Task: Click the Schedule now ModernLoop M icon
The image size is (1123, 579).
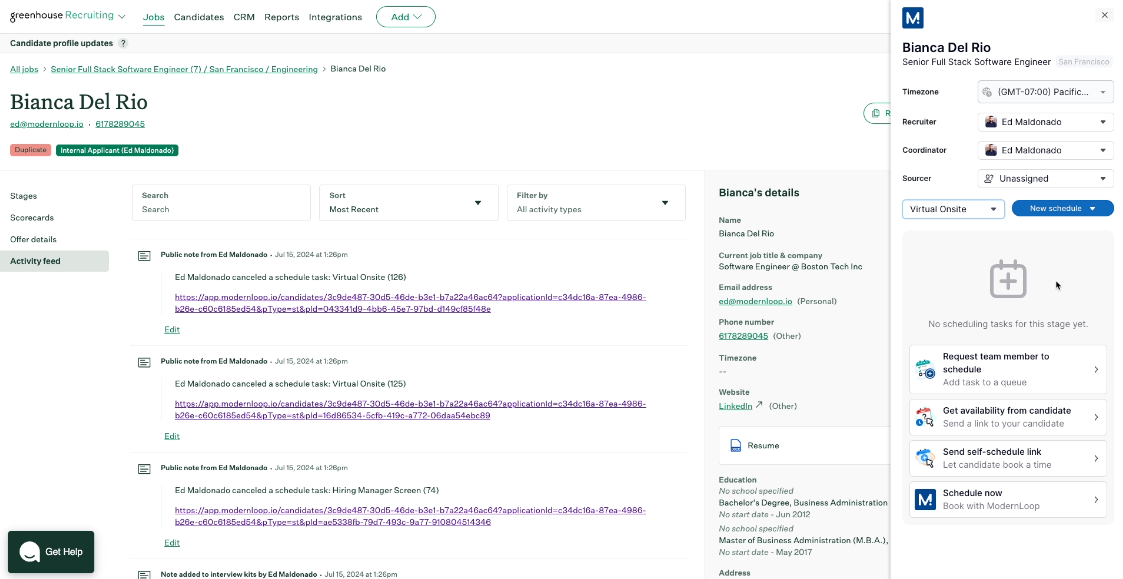Action: (x=926, y=499)
